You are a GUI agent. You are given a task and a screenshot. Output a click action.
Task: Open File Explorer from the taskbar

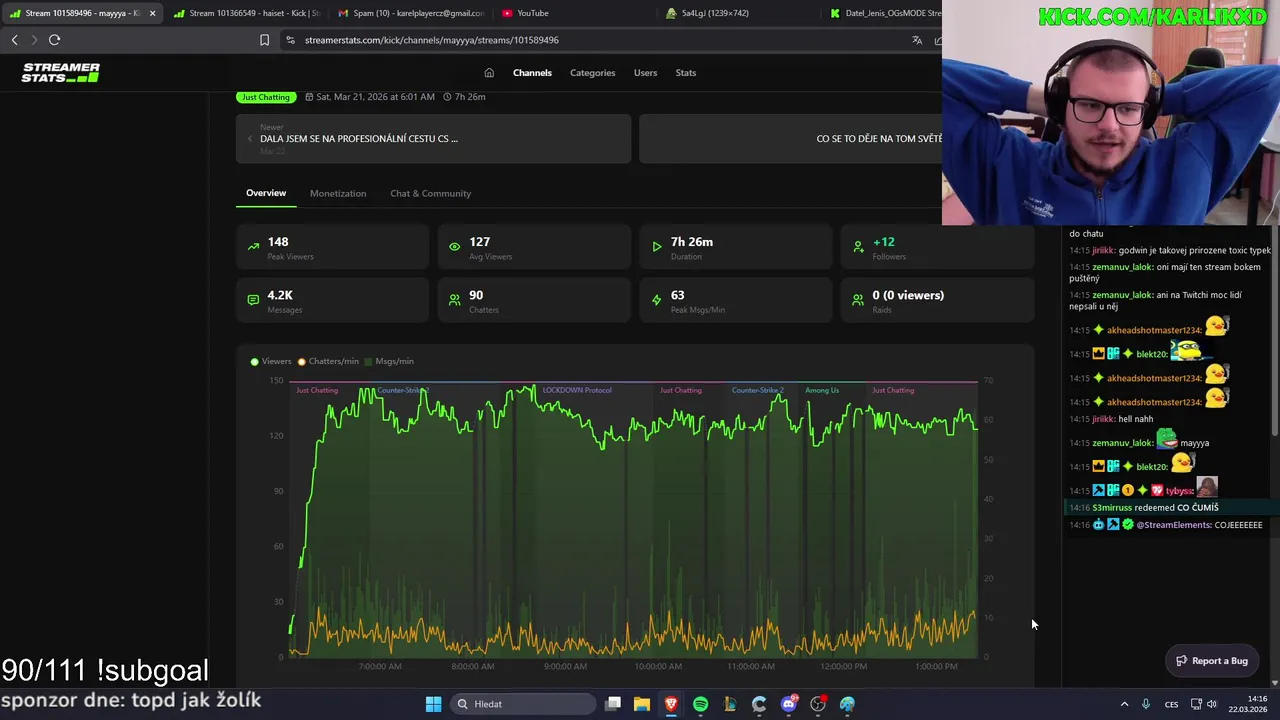click(x=642, y=704)
